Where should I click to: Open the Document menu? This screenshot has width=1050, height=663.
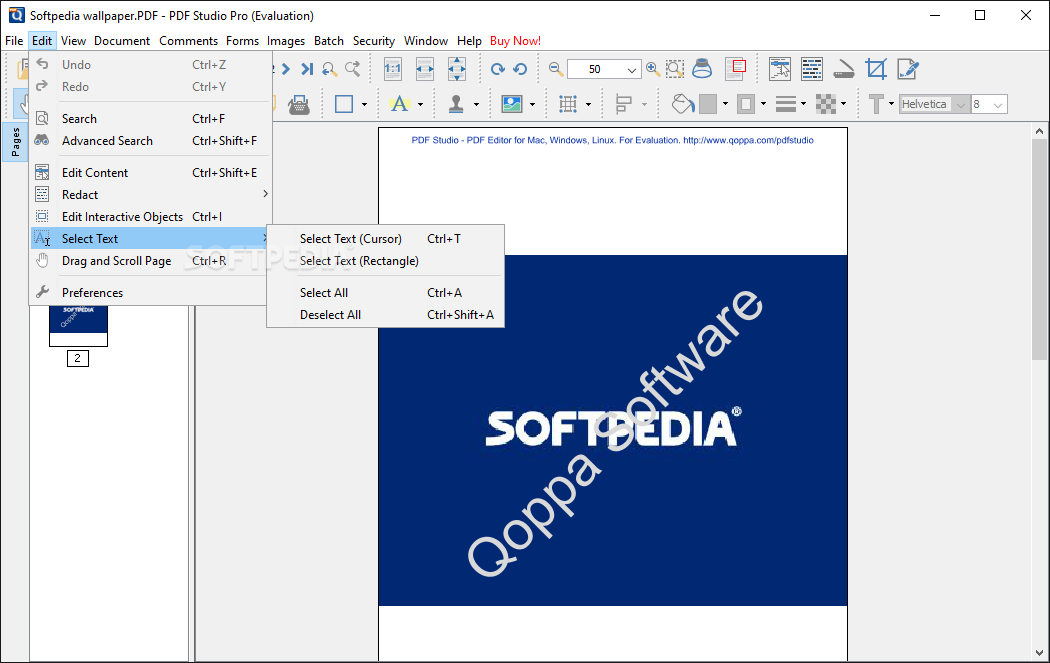tap(122, 41)
